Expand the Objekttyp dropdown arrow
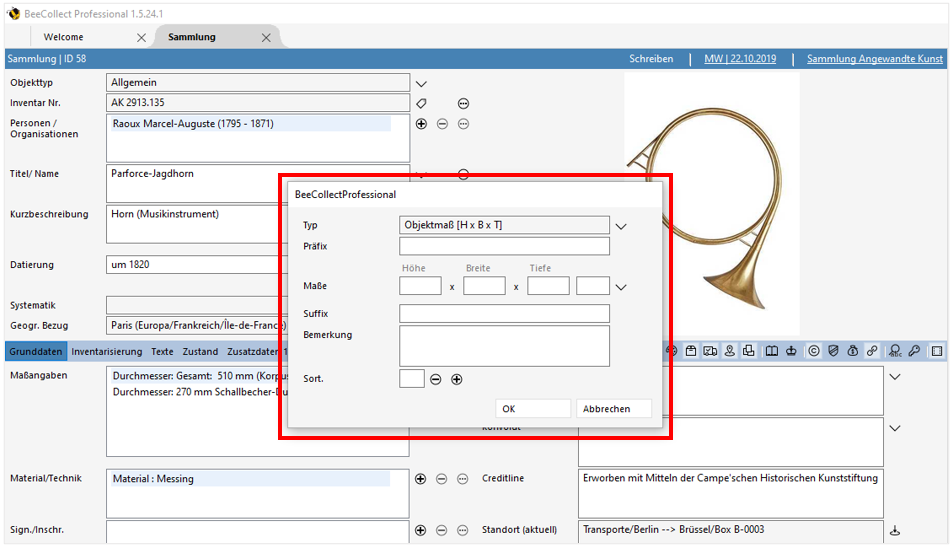 421,83
